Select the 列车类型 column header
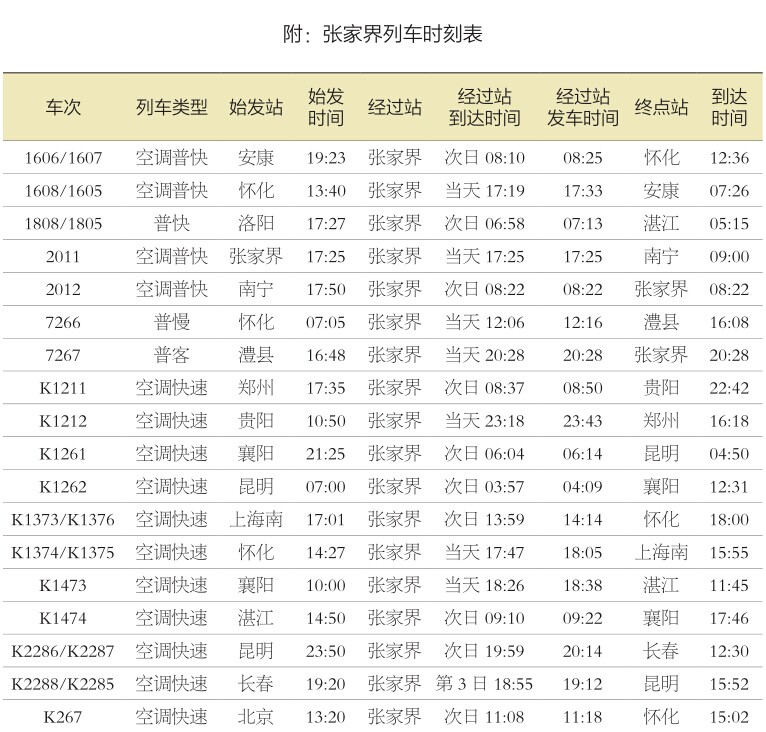The image size is (766, 732). [x=172, y=107]
